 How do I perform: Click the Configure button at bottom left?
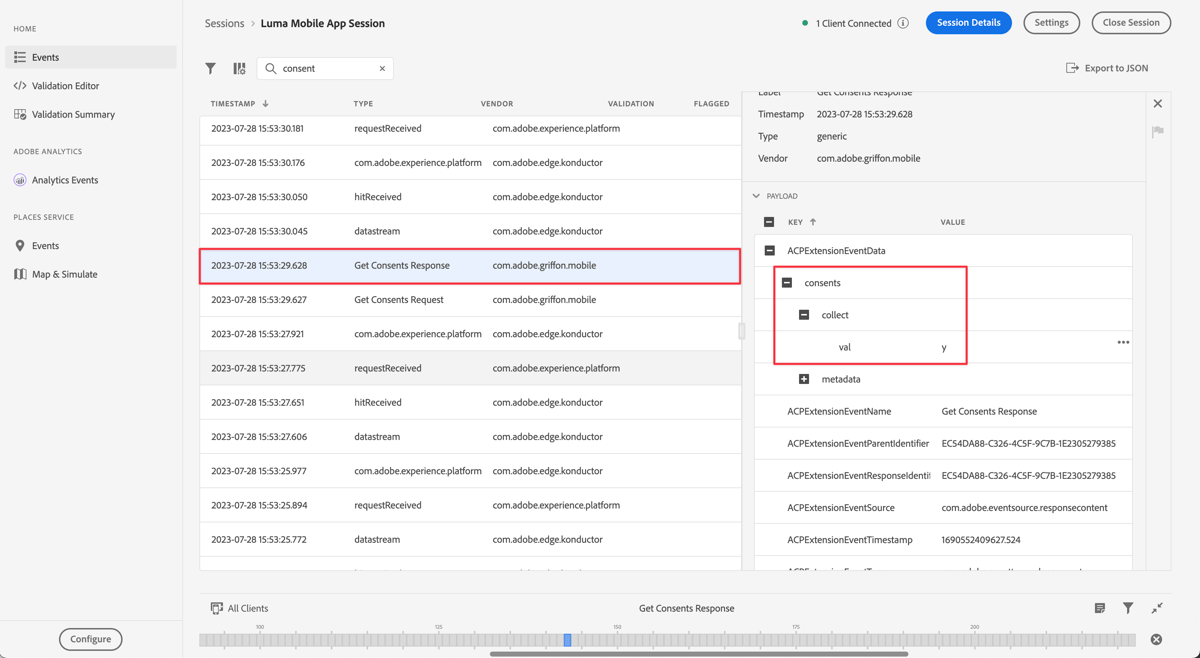tap(90, 639)
